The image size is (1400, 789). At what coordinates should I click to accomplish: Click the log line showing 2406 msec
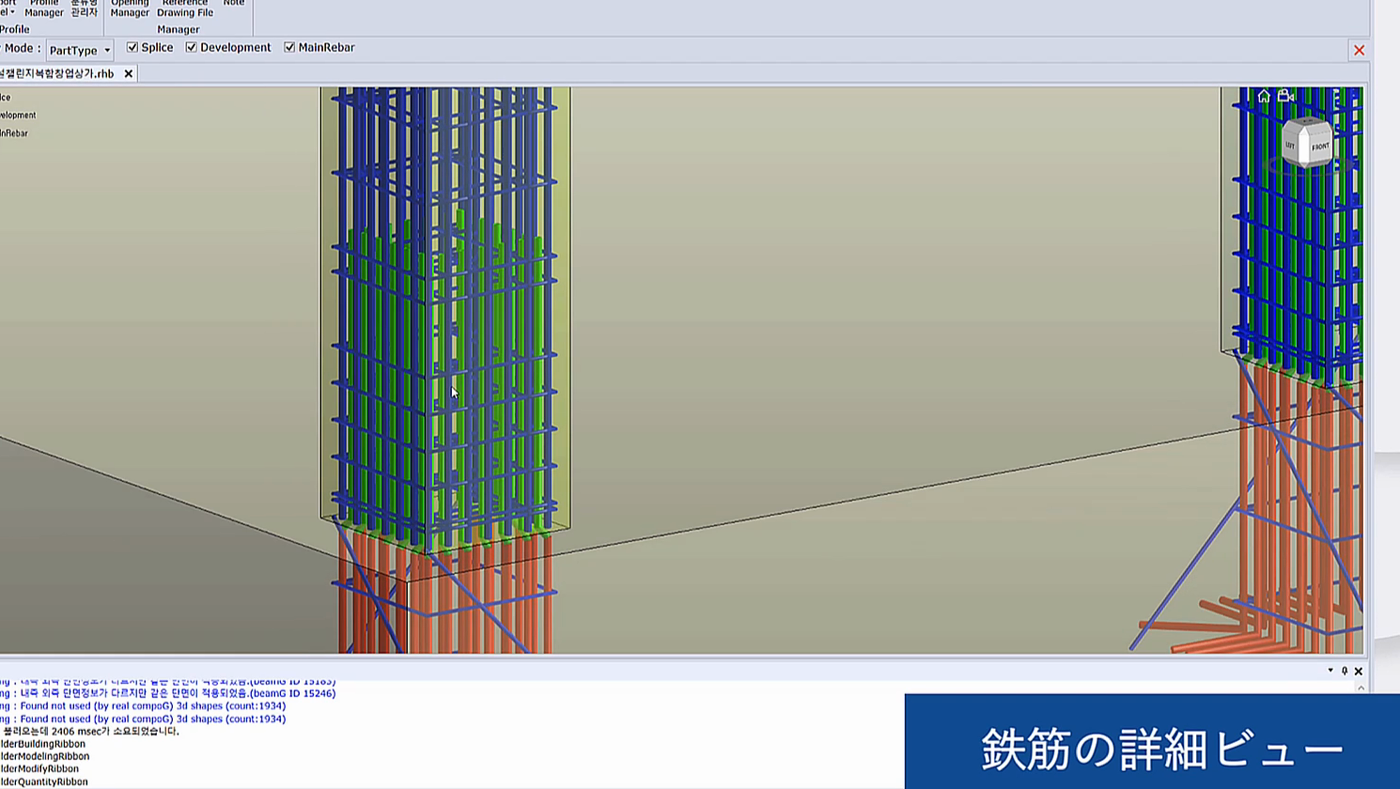click(90, 731)
